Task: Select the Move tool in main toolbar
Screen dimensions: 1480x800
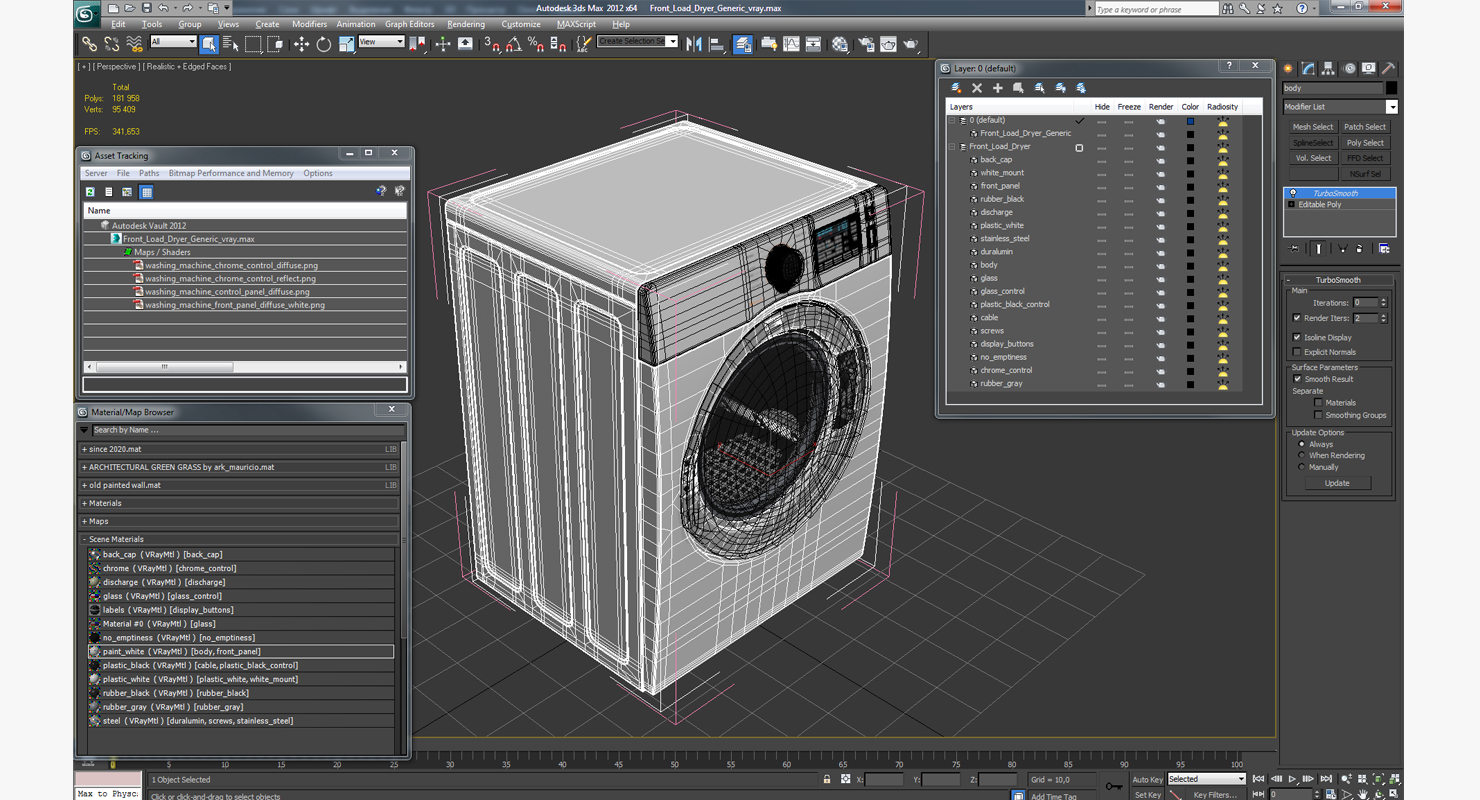Action: coord(301,44)
